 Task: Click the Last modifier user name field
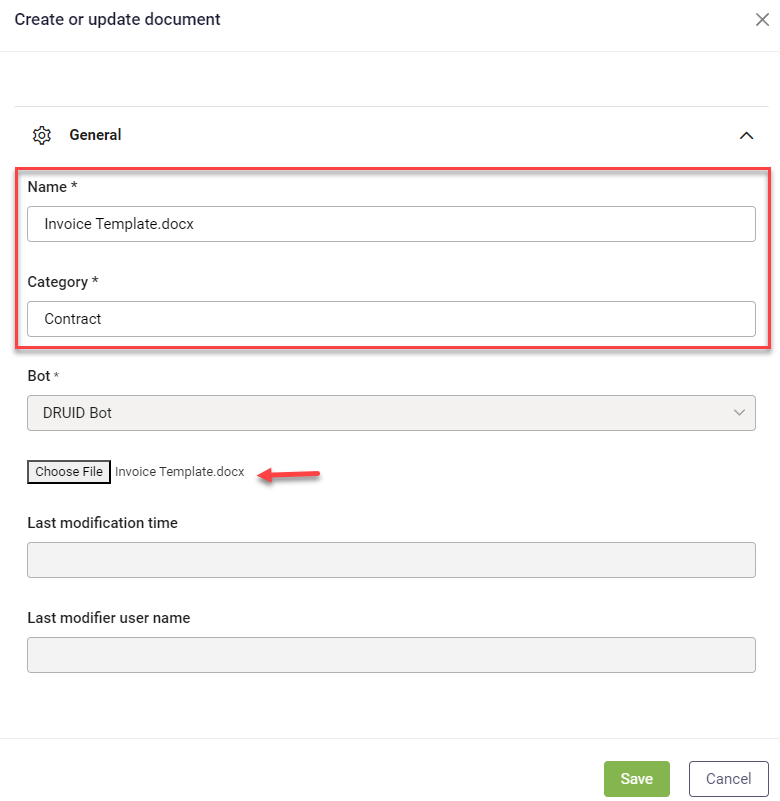coord(391,655)
